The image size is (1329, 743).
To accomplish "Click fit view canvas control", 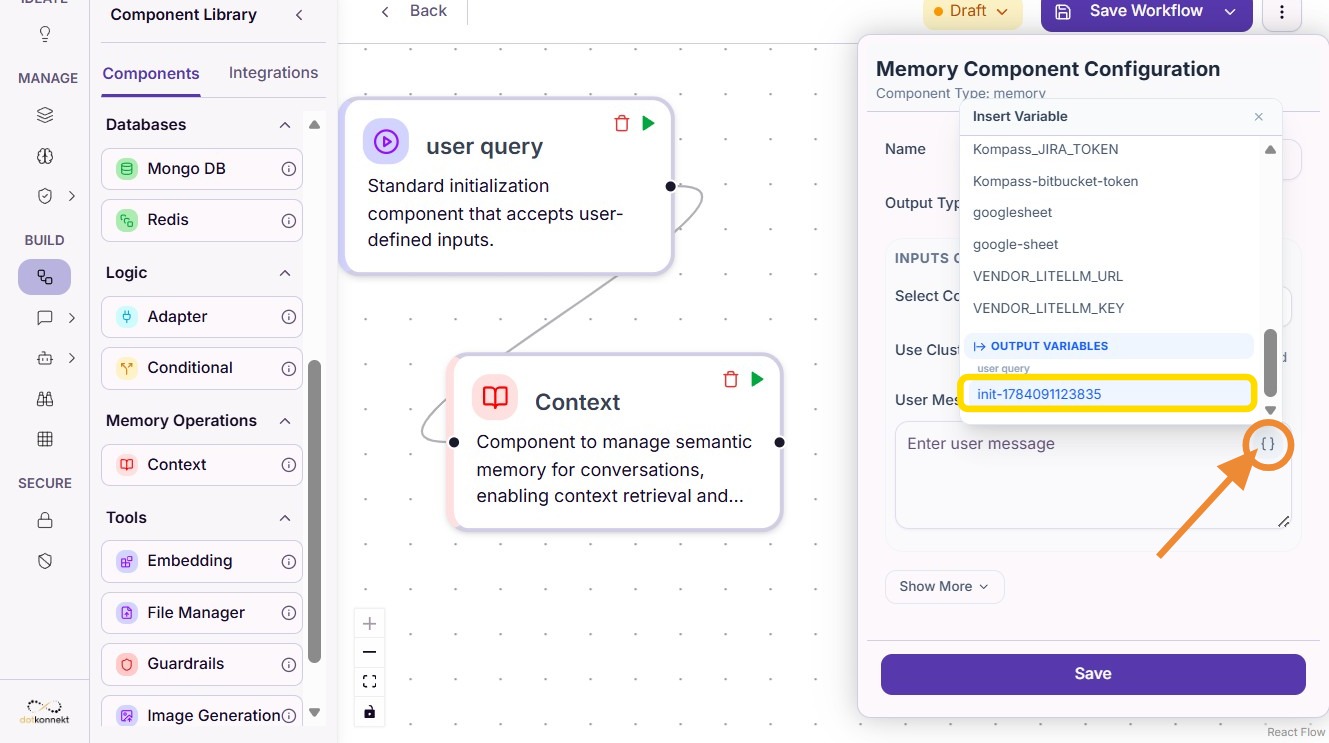I will pyautogui.click(x=370, y=682).
